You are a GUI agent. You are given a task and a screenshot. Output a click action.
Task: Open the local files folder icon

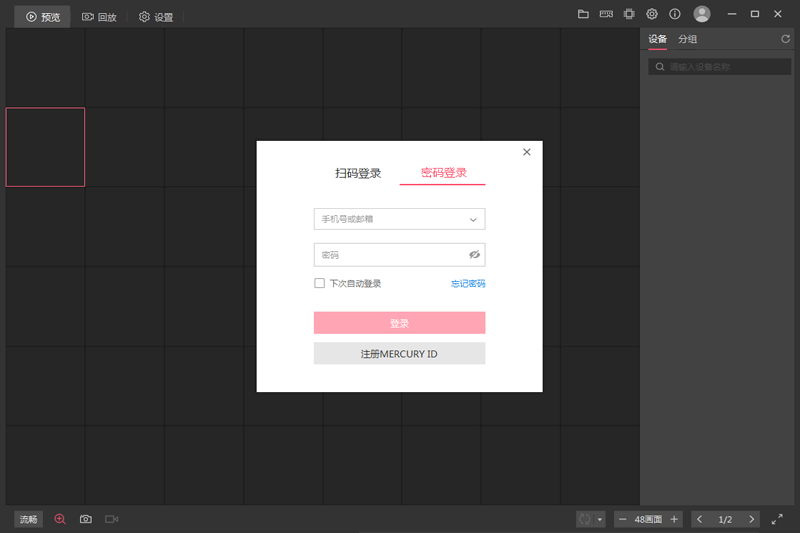(x=583, y=14)
